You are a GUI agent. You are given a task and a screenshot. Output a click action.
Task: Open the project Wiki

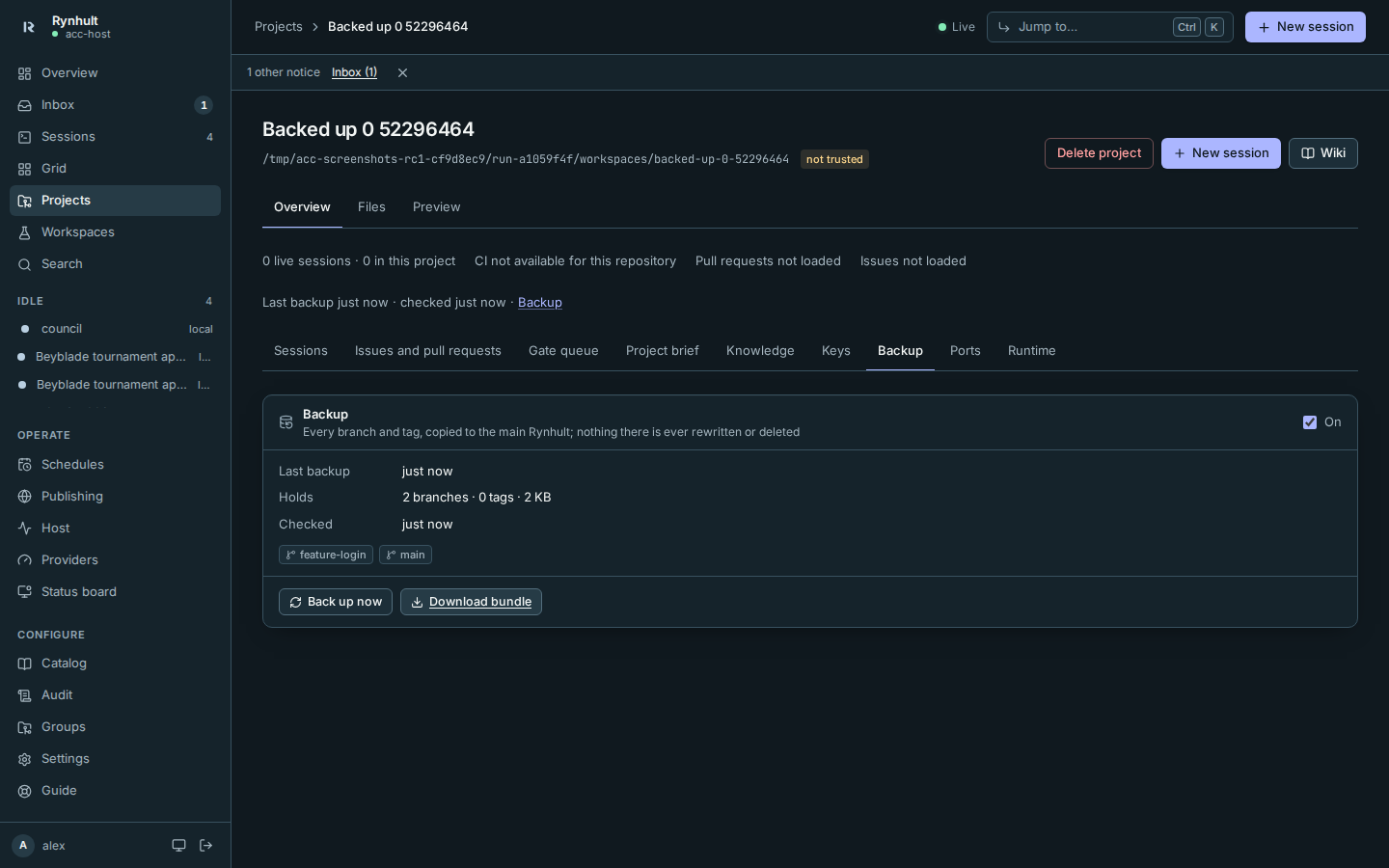1323,153
